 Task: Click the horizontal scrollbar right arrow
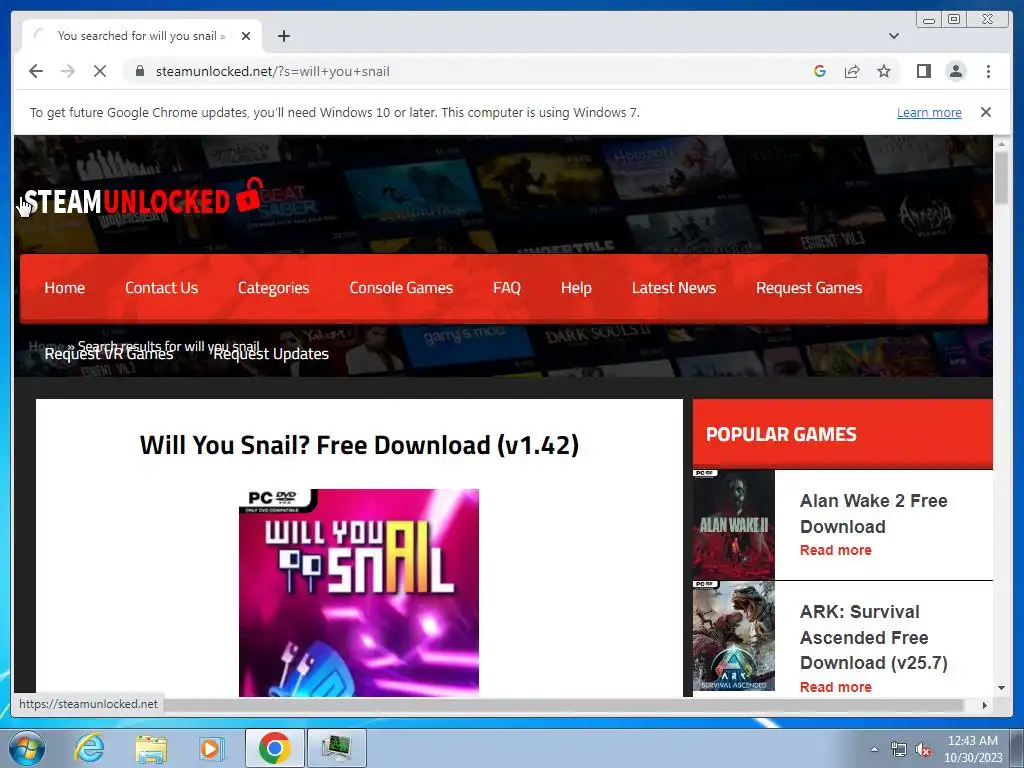[x=985, y=705]
